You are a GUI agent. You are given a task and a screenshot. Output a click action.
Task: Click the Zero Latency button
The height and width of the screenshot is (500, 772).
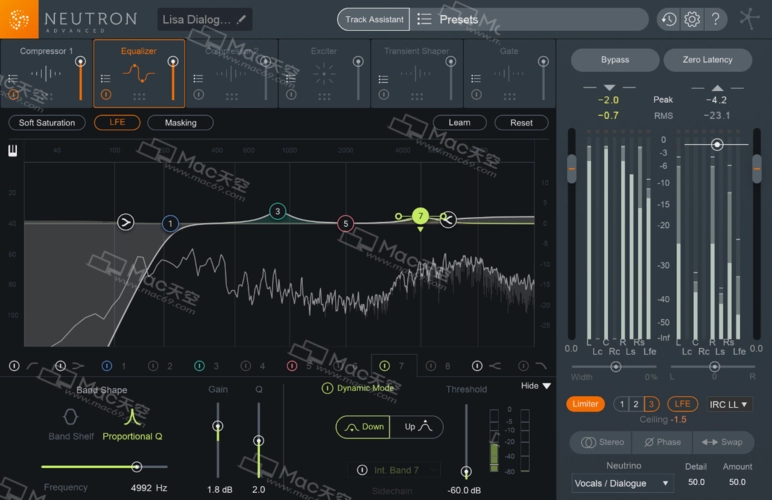point(708,60)
